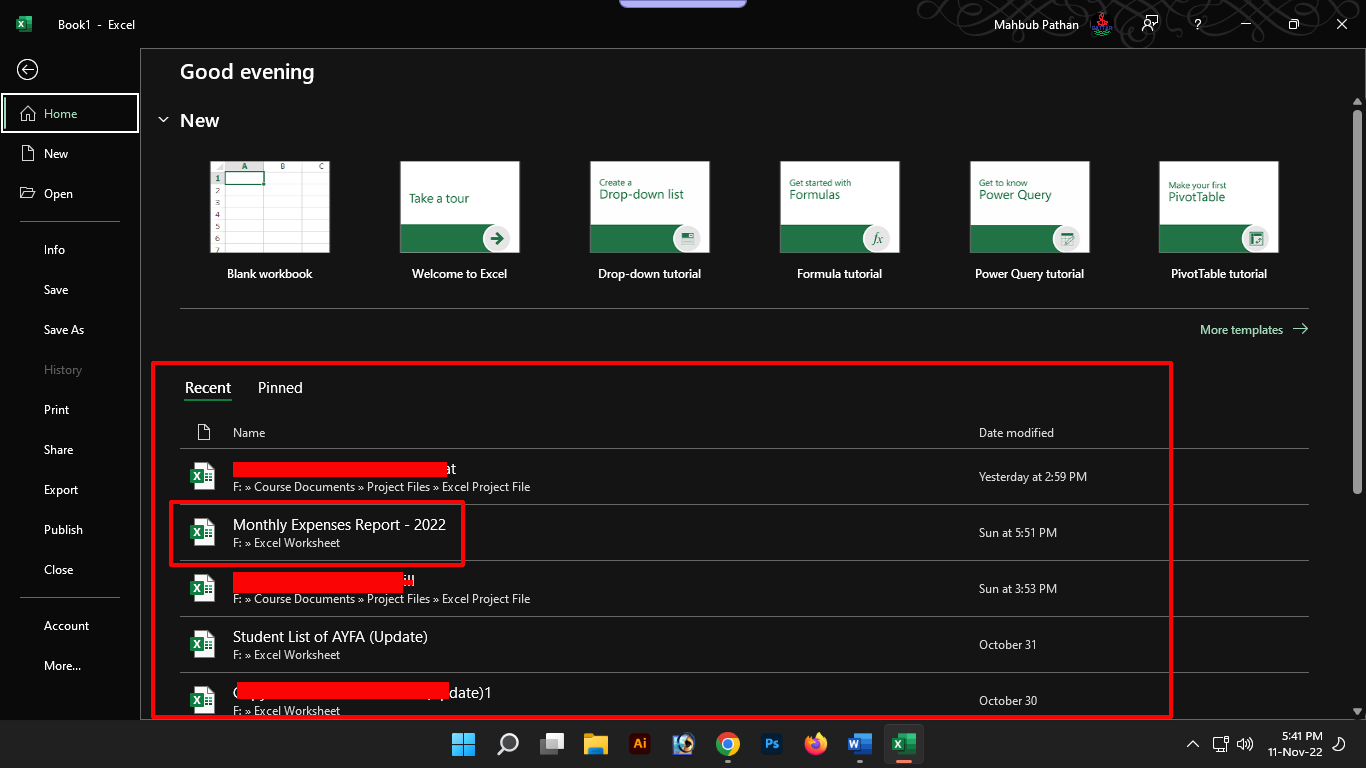Open the Power Query tutorial

coord(1029,207)
